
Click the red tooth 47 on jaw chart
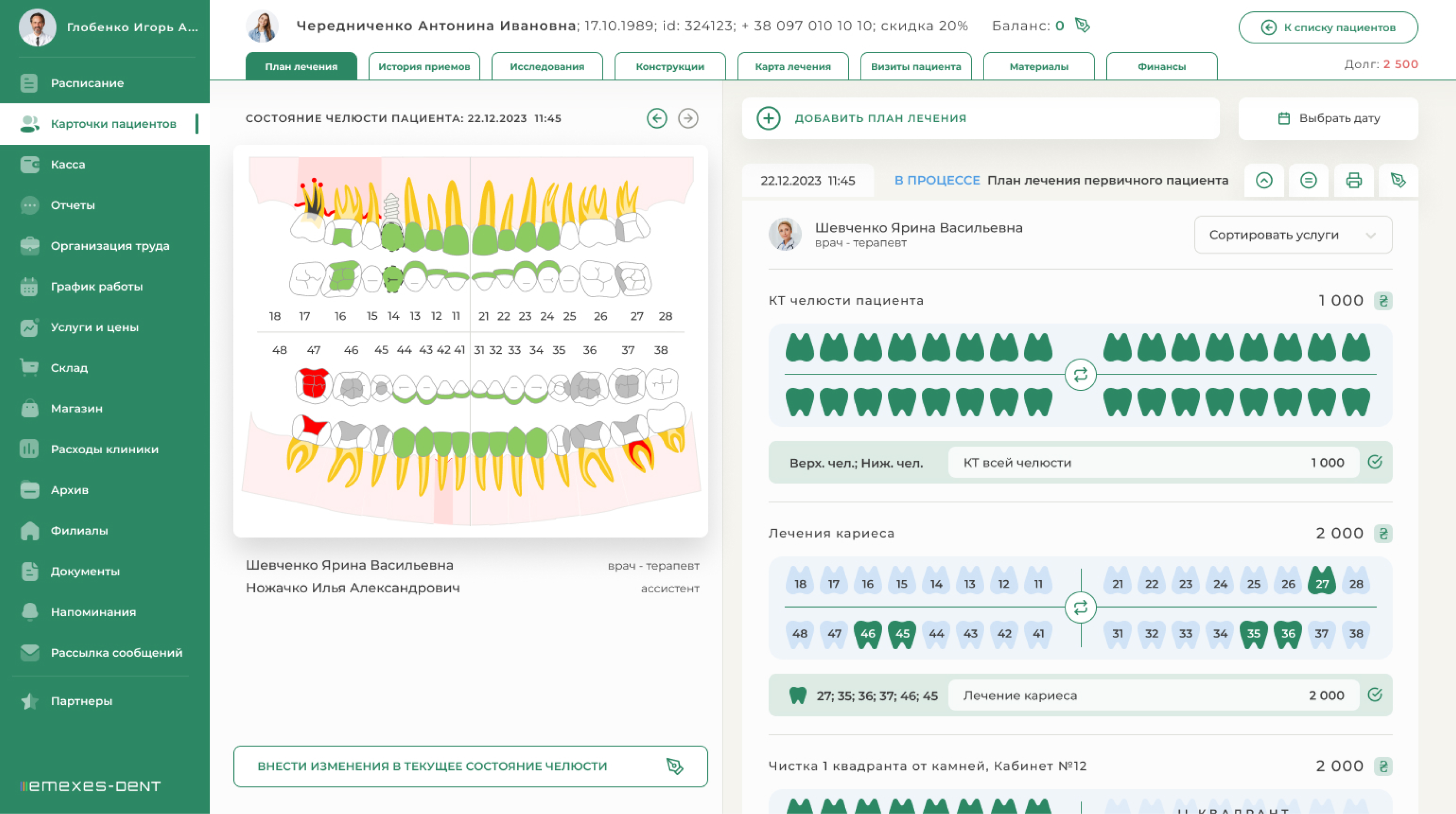[313, 385]
